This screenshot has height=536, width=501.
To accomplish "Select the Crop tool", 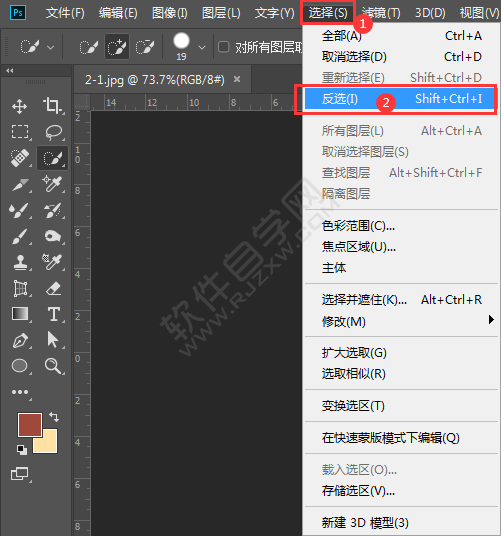I will tap(52, 106).
